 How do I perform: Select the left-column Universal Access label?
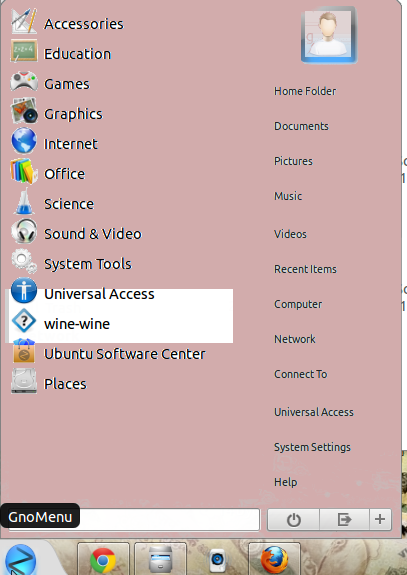coord(99,294)
